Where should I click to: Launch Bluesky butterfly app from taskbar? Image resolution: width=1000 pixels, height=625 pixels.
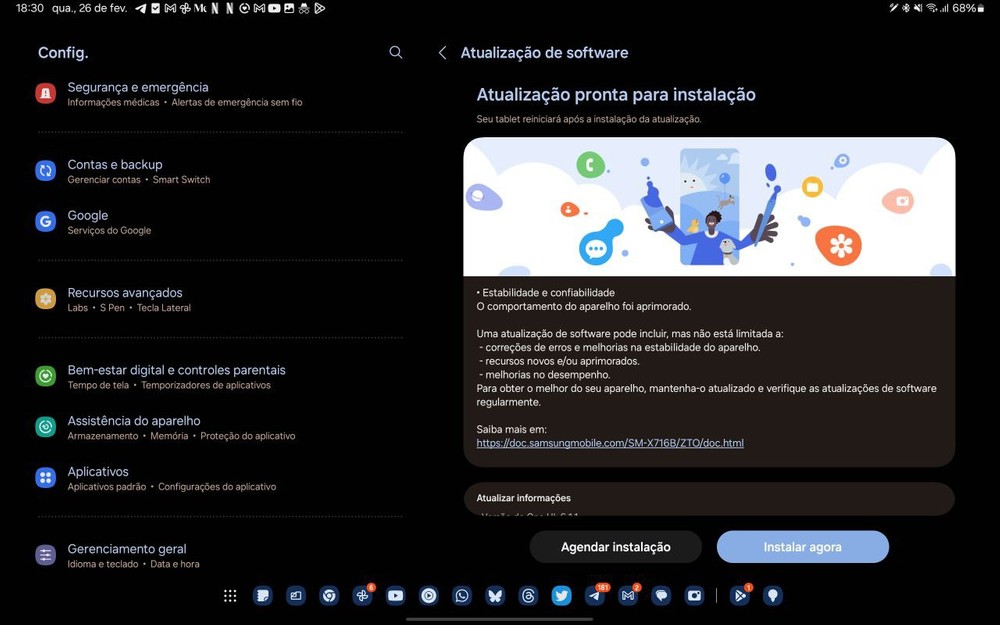[x=495, y=596]
